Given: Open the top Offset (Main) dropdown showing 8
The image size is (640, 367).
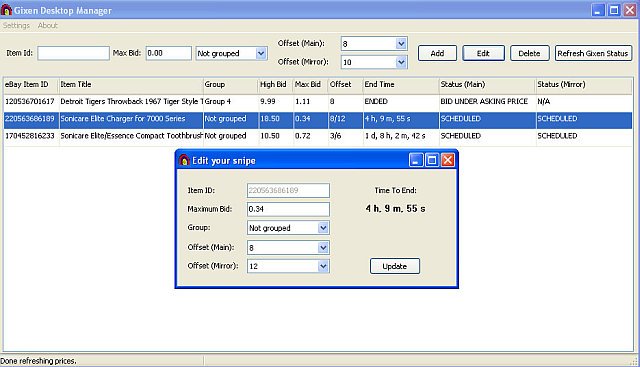Looking at the screenshot, I should [401, 44].
